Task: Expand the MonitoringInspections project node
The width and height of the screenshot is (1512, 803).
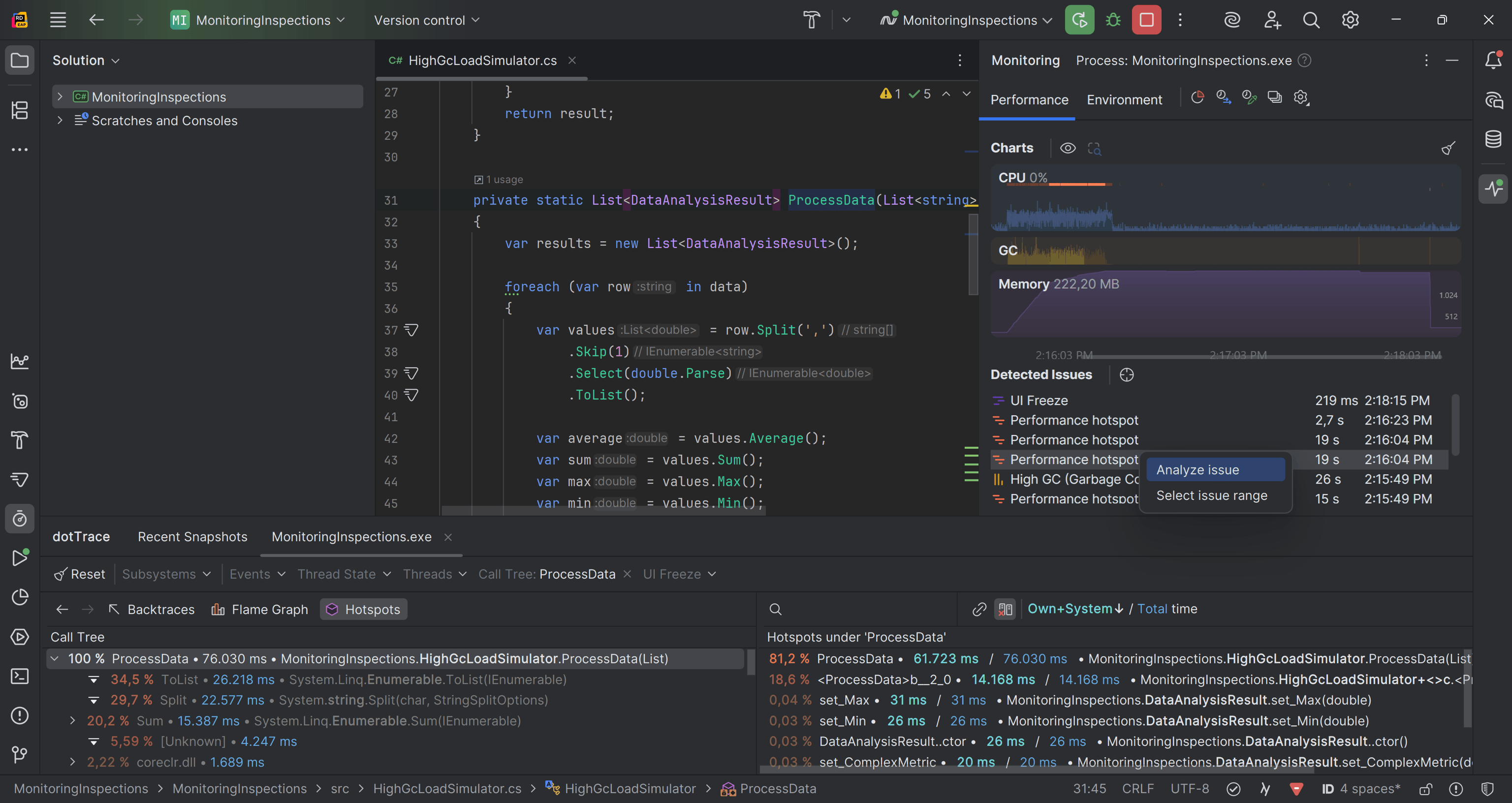Action: [x=60, y=96]
